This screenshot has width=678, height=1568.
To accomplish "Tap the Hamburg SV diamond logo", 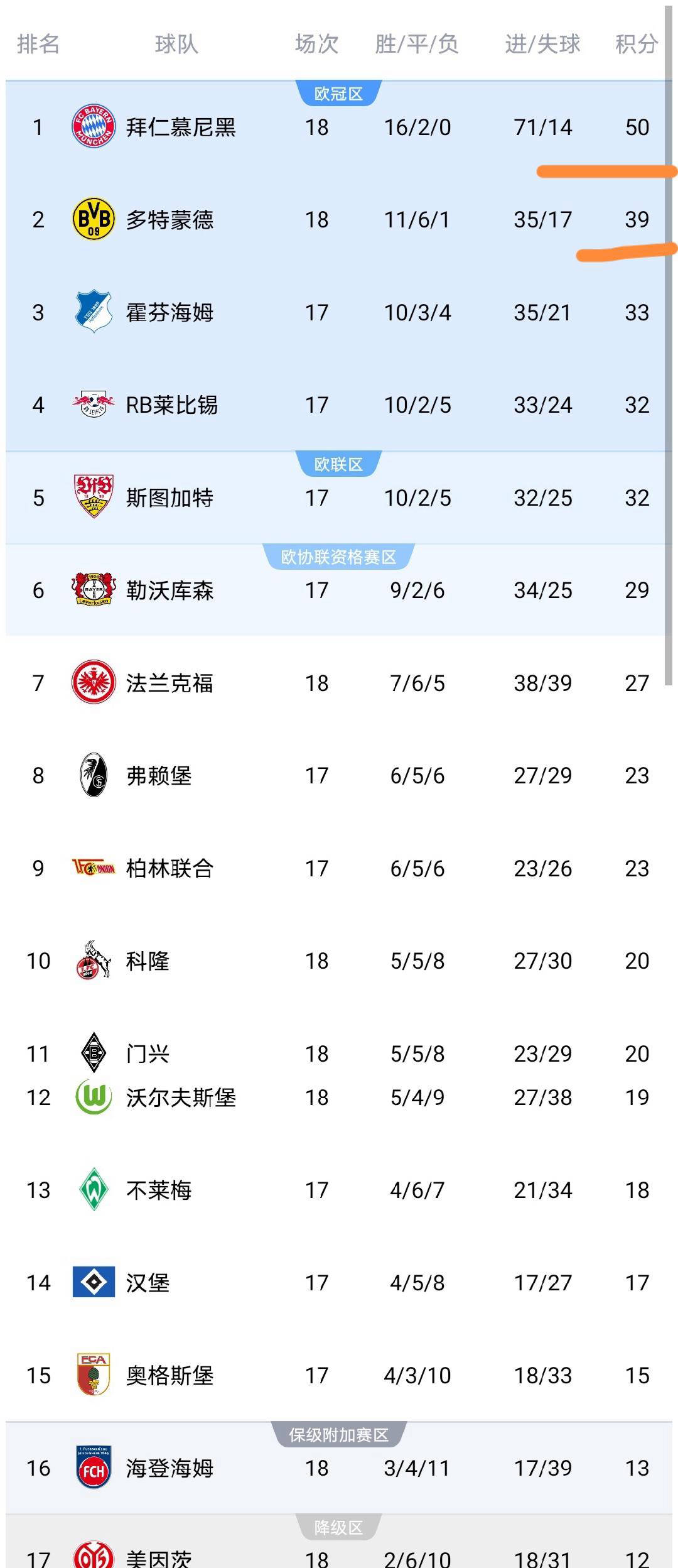I will tap(94, 1282).
